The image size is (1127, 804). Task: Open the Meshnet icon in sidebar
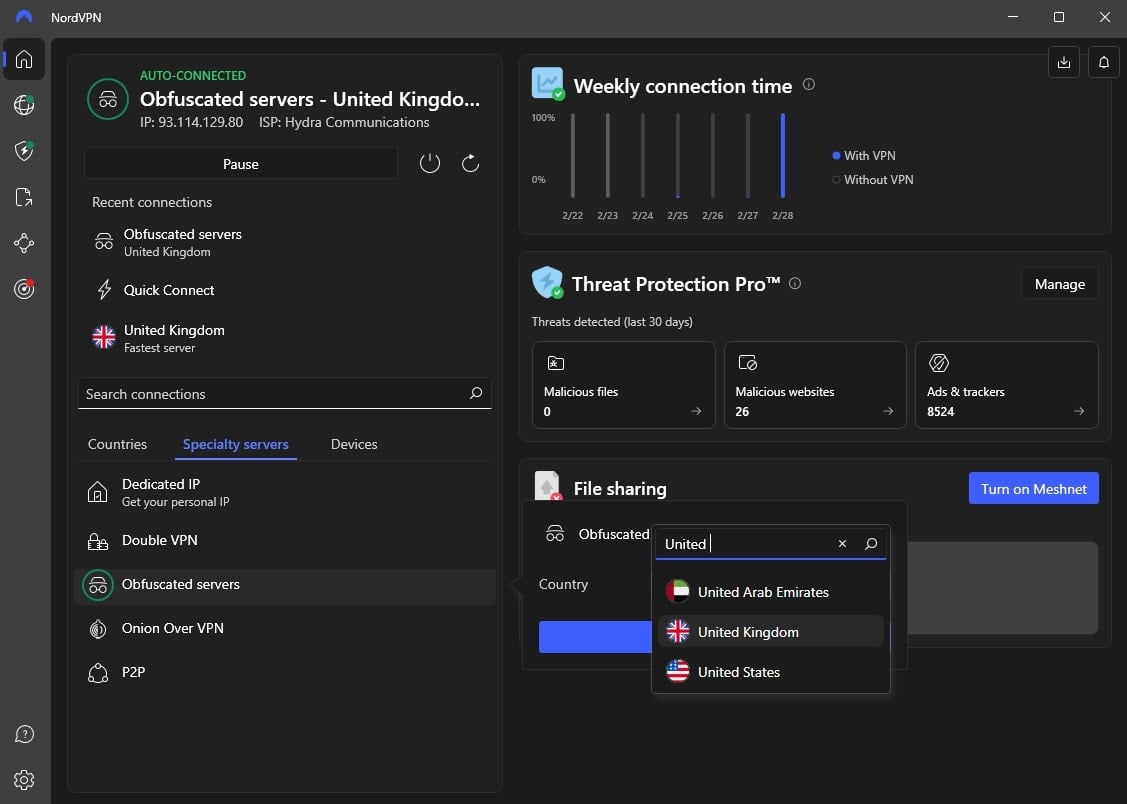(24, 243)
